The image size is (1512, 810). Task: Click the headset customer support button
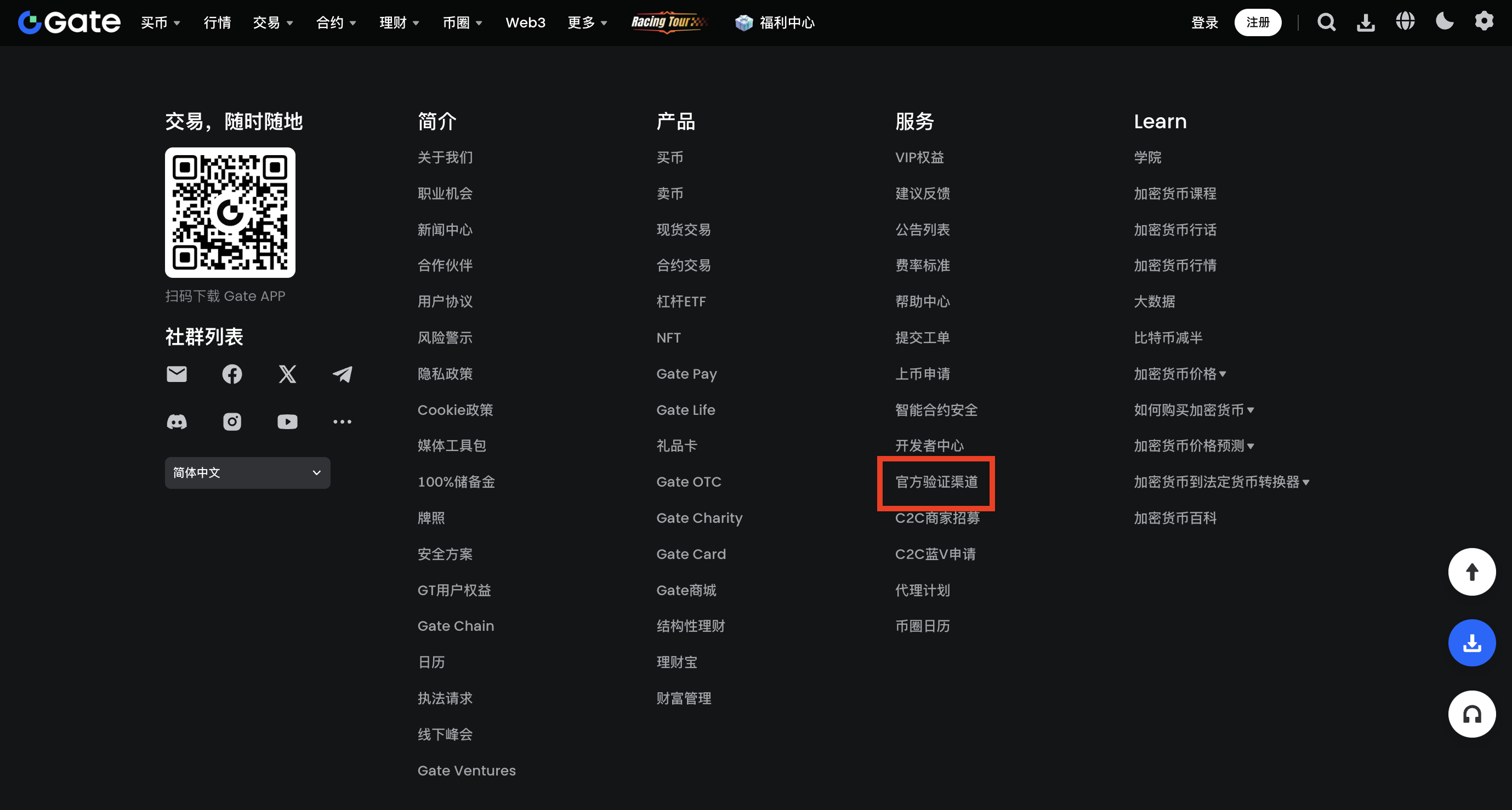pyautogui.click(x=1471, y=714)
